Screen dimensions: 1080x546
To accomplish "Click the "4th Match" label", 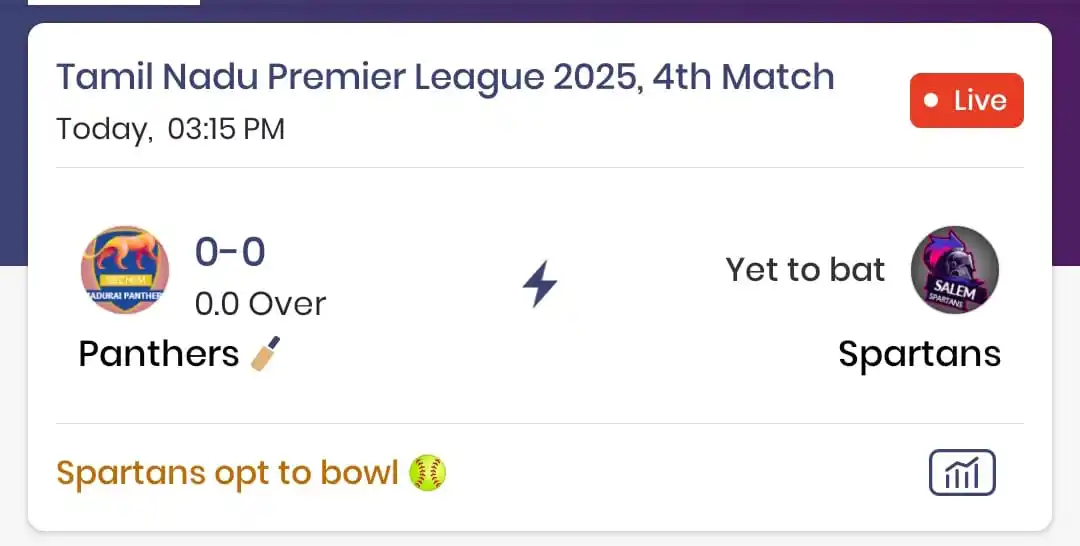I will (743, 77).
